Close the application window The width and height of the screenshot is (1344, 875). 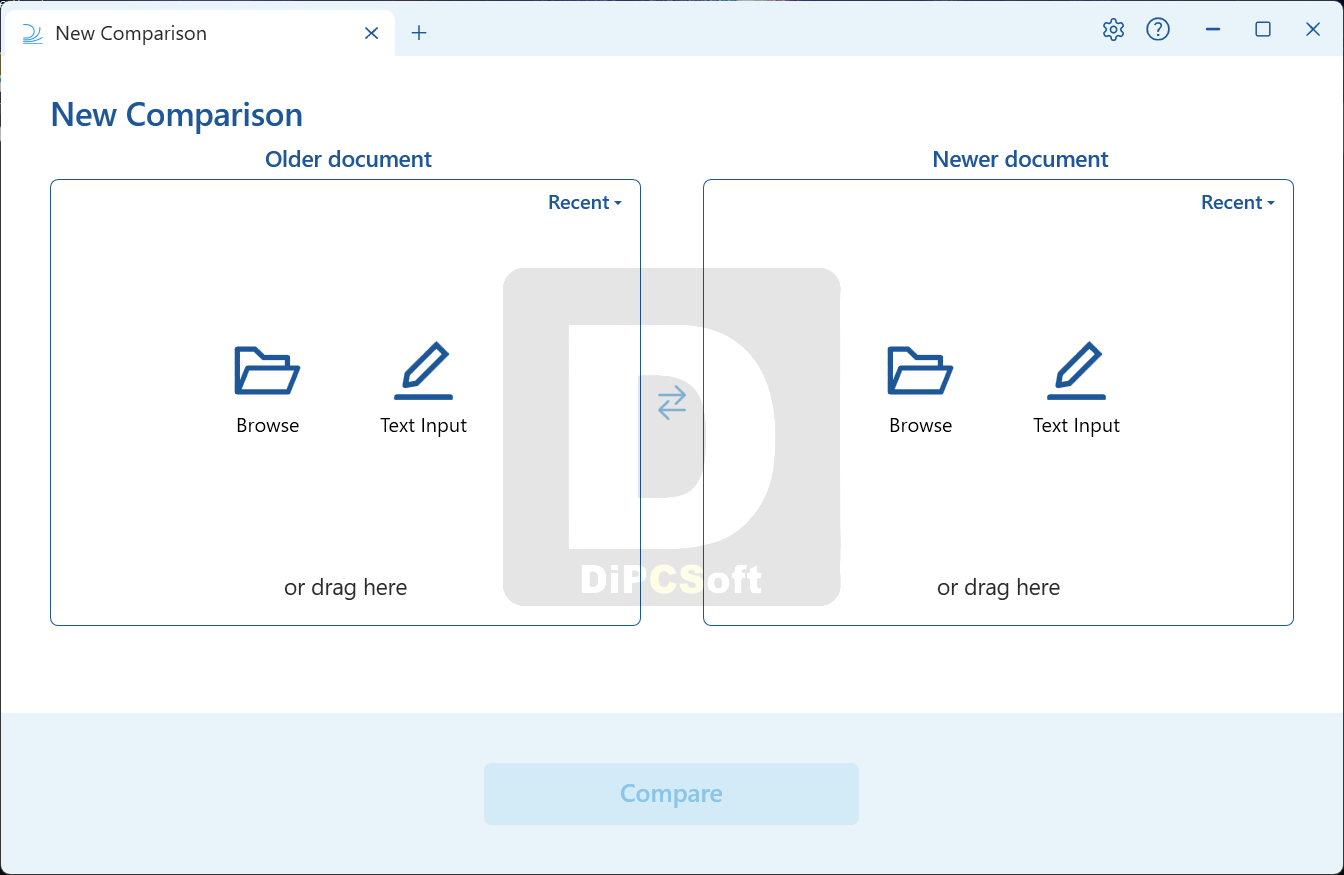(1313, 30)
